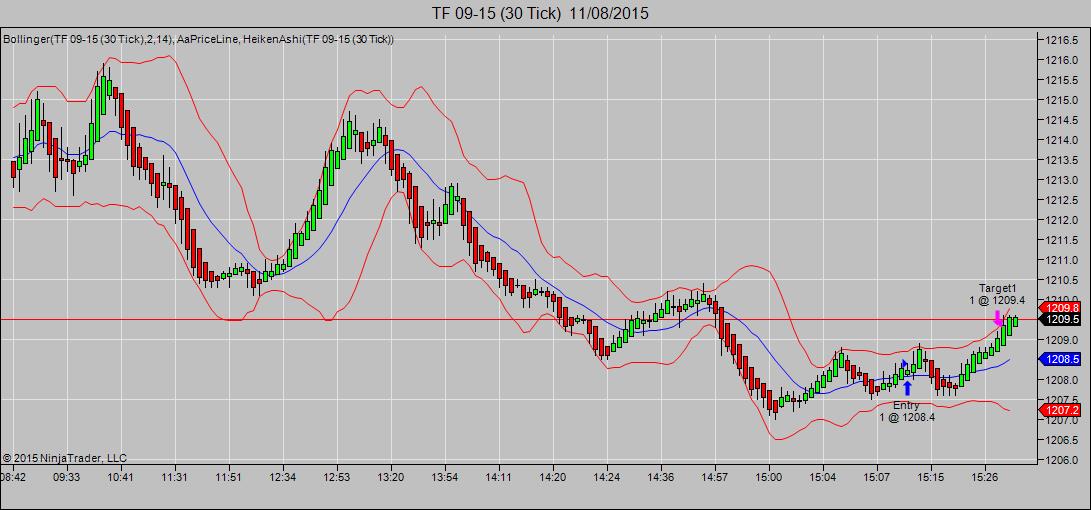The height and width of the screenshot is (510, 1091).
Task: Click the 10:41 time axis label
Action: tap(120, 477)
